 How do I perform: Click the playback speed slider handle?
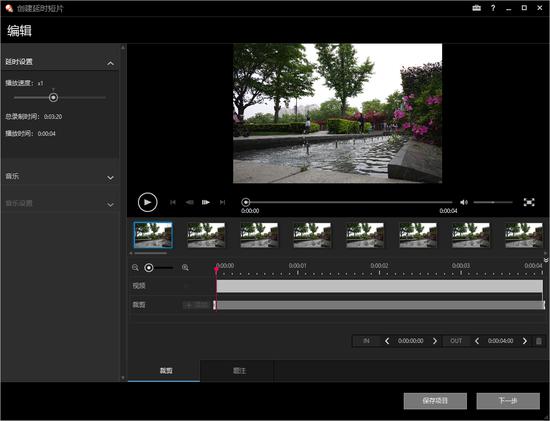53,98
